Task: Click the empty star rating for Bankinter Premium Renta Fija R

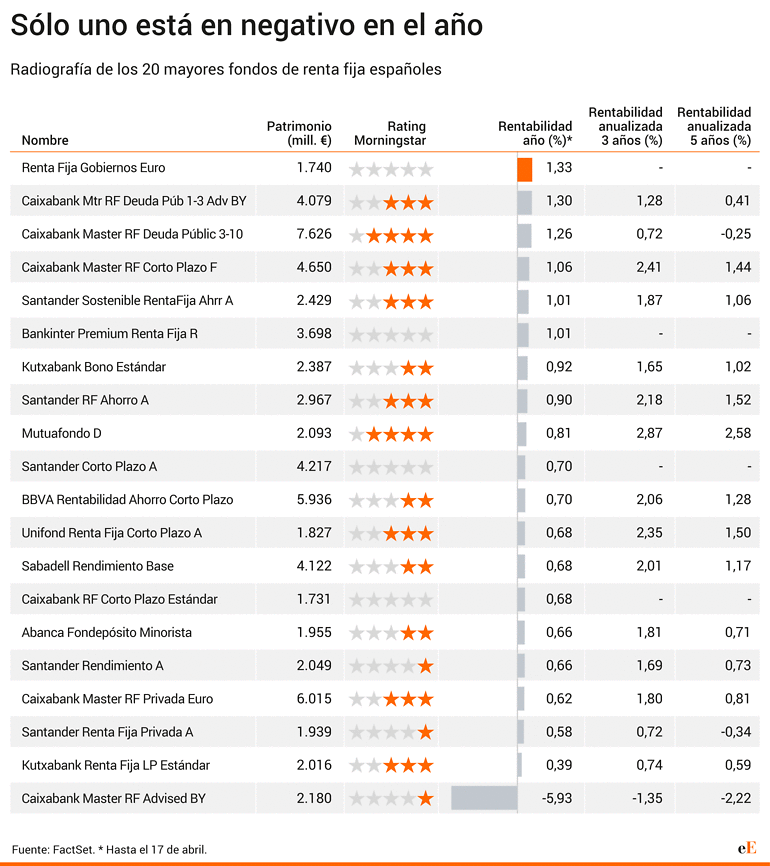Action: pyautogui.click(x=391, y=335)
